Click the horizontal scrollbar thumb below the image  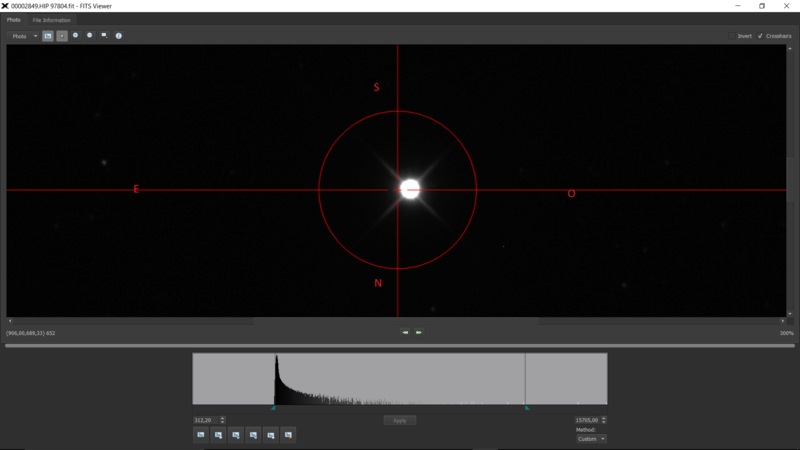click(x=395, y=321)
